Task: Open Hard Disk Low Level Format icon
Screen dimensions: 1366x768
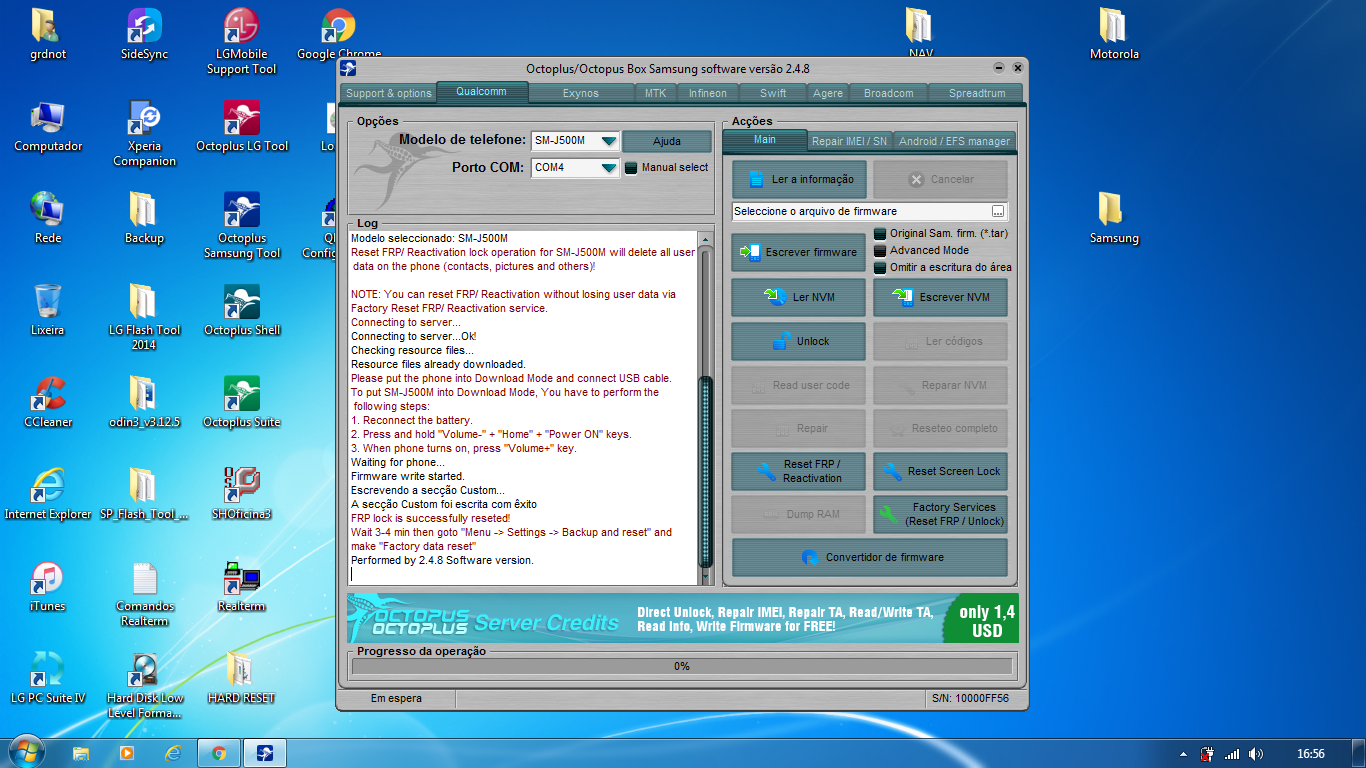Action: click(x=144, y=685)
